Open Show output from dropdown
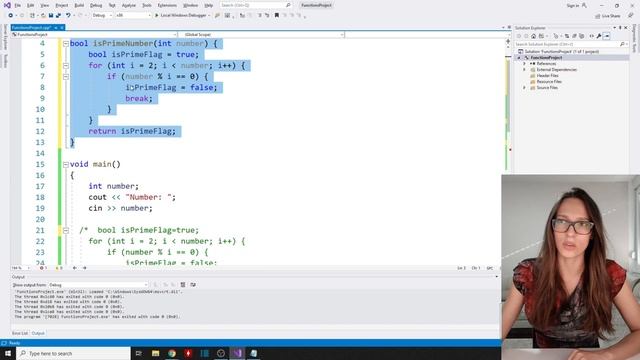 [x=98, y=285]
